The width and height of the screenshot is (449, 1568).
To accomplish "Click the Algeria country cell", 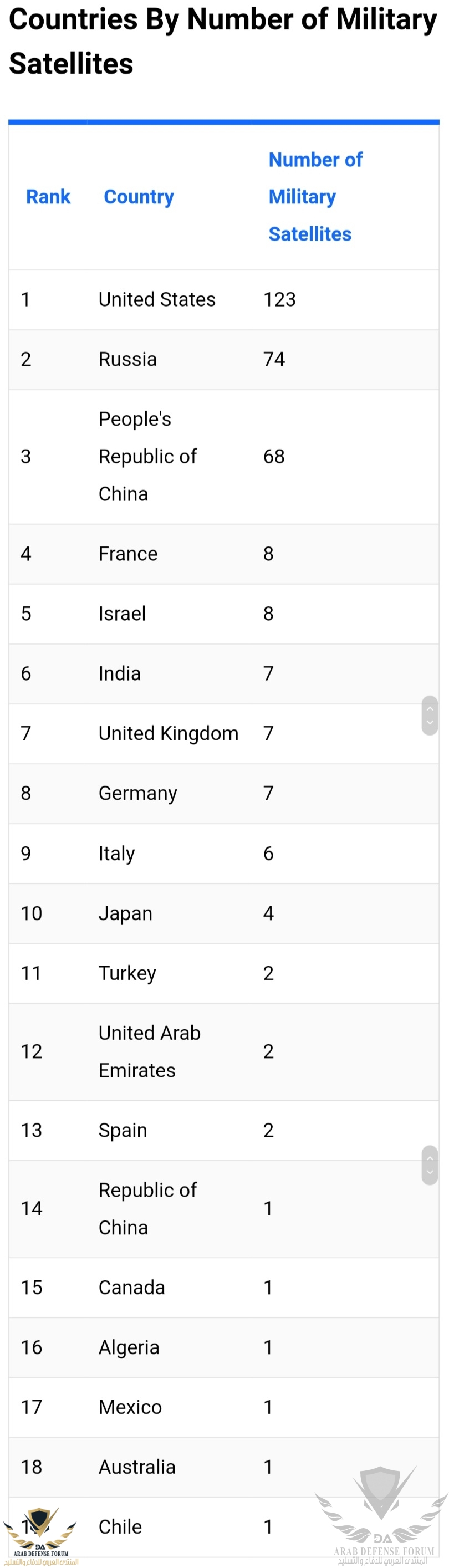I will click(x=129, y=1347).
